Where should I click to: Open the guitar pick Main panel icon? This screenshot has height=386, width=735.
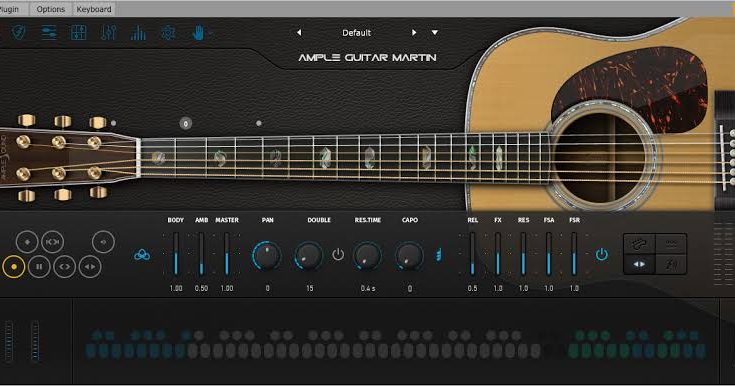tap(19, 32)
